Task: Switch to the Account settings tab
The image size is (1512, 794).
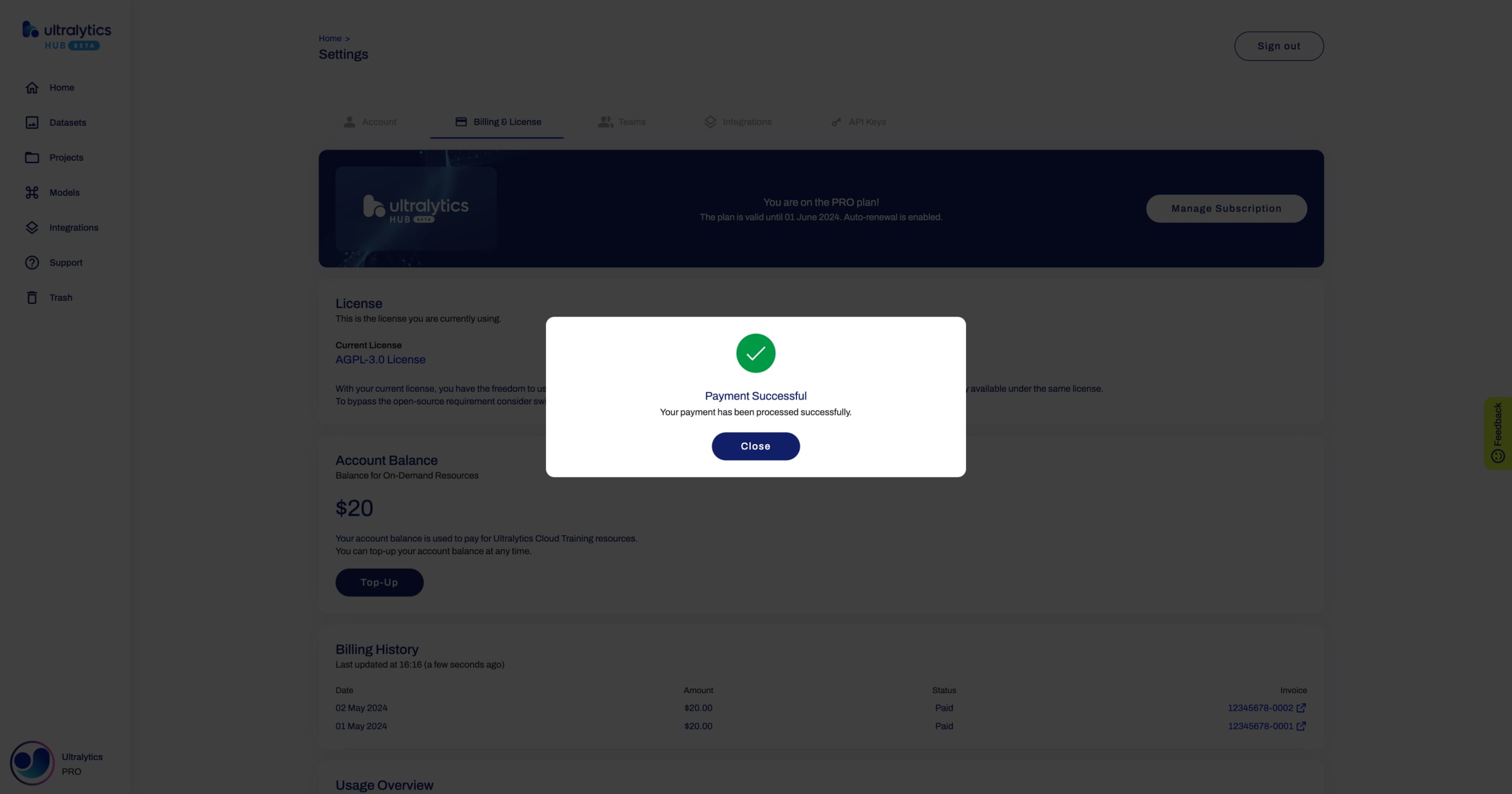Action: pos(379,122)
